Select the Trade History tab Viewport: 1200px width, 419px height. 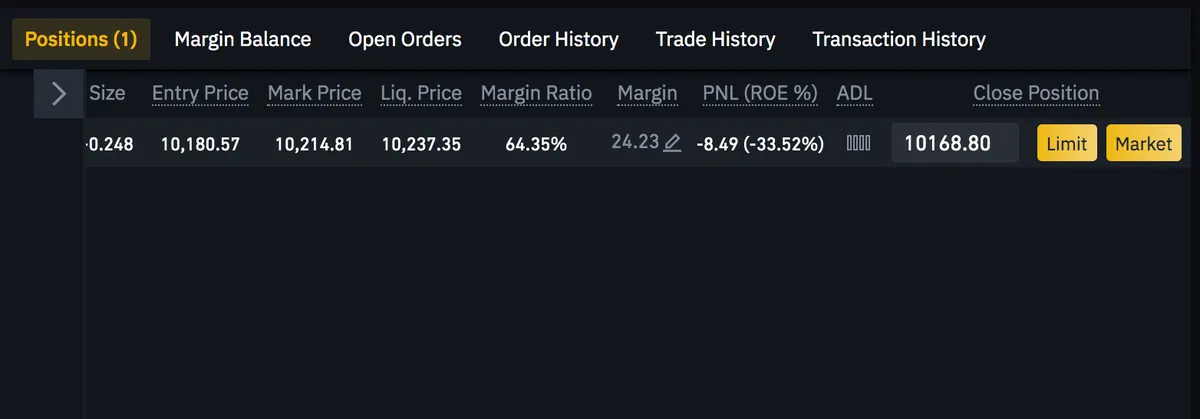716,39
